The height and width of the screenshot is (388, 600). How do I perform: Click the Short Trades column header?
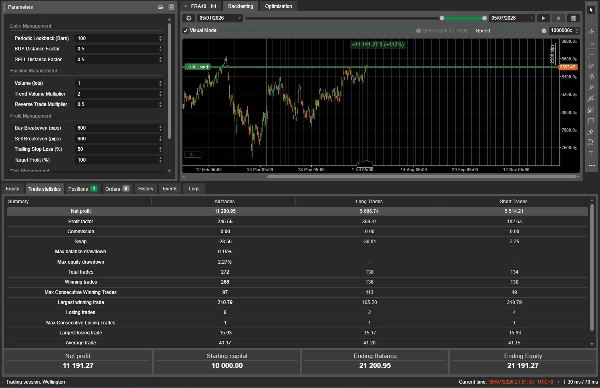[514, 201]
